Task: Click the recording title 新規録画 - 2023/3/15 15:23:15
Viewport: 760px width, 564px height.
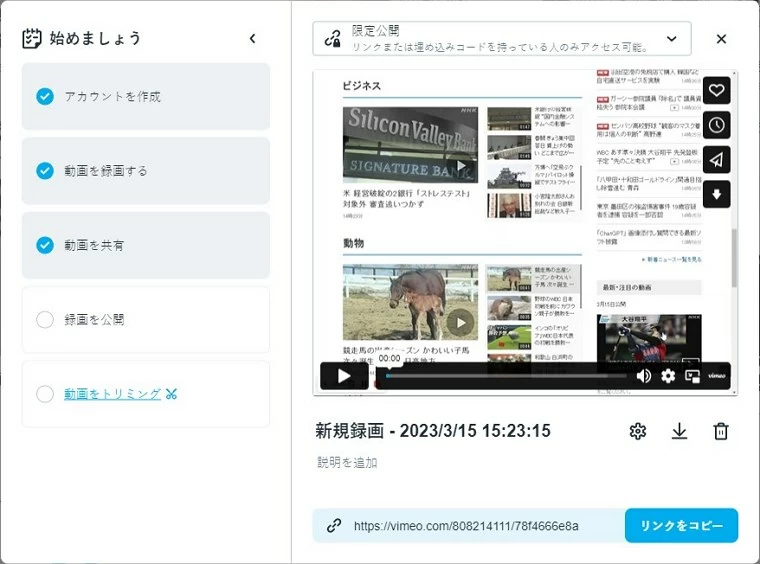Action: pyautogui.click(x=433, y=431)
